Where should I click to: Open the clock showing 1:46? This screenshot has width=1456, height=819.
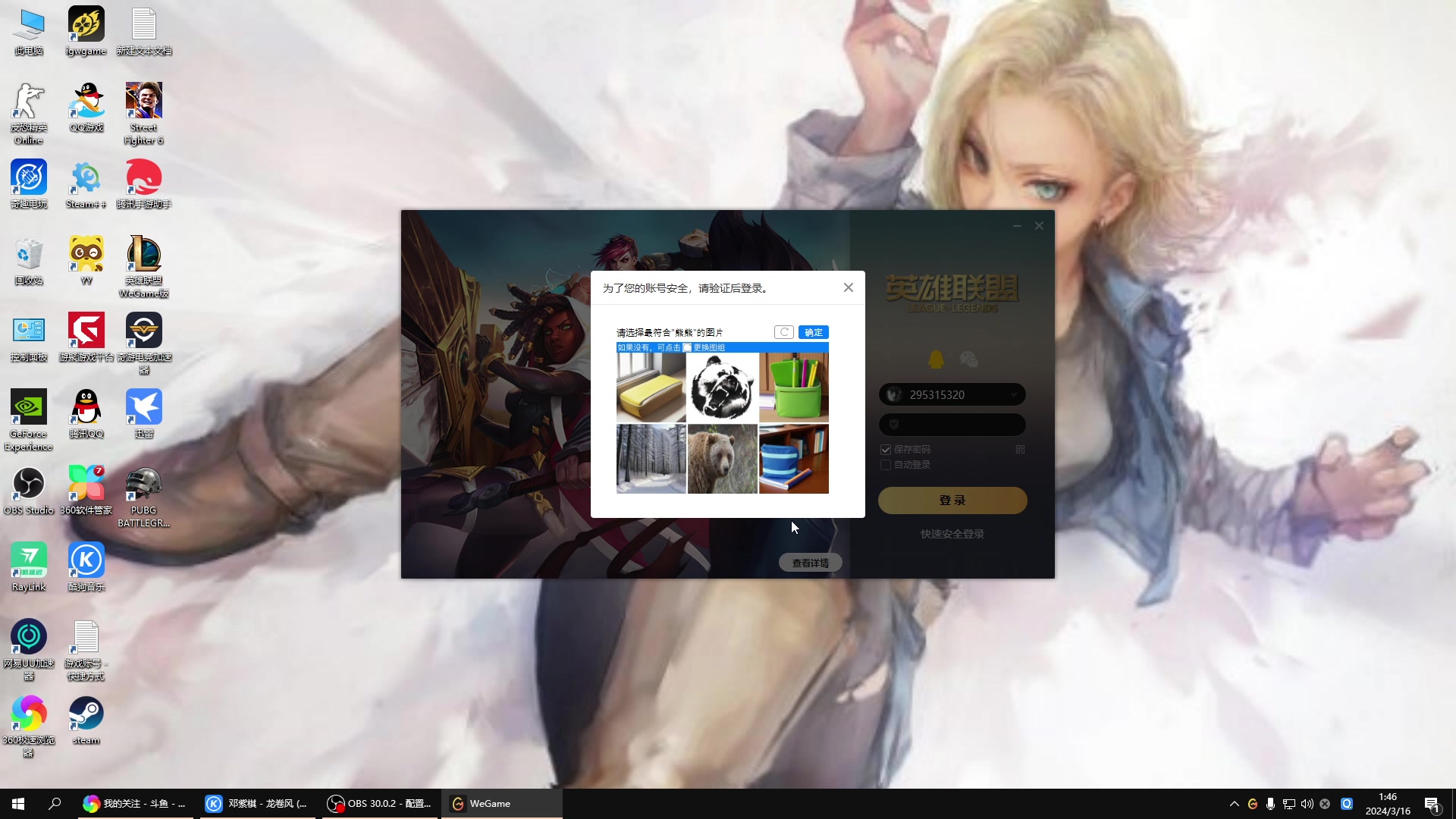[x=1388, y=804]
